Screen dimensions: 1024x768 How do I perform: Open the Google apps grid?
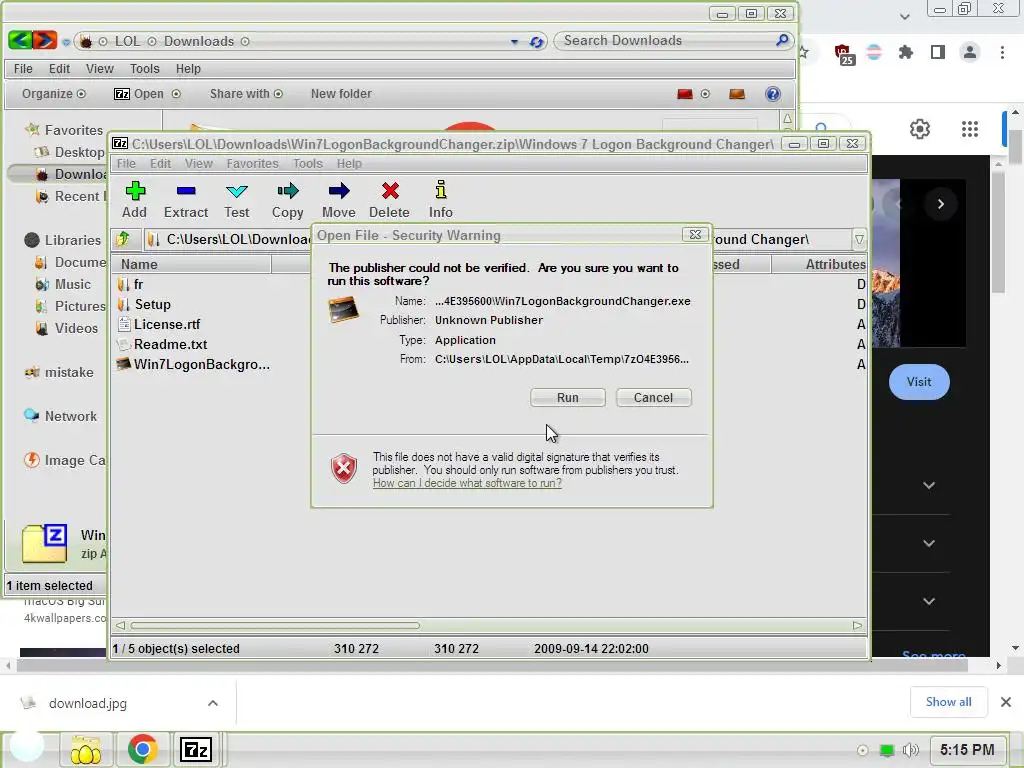point(970,129)
